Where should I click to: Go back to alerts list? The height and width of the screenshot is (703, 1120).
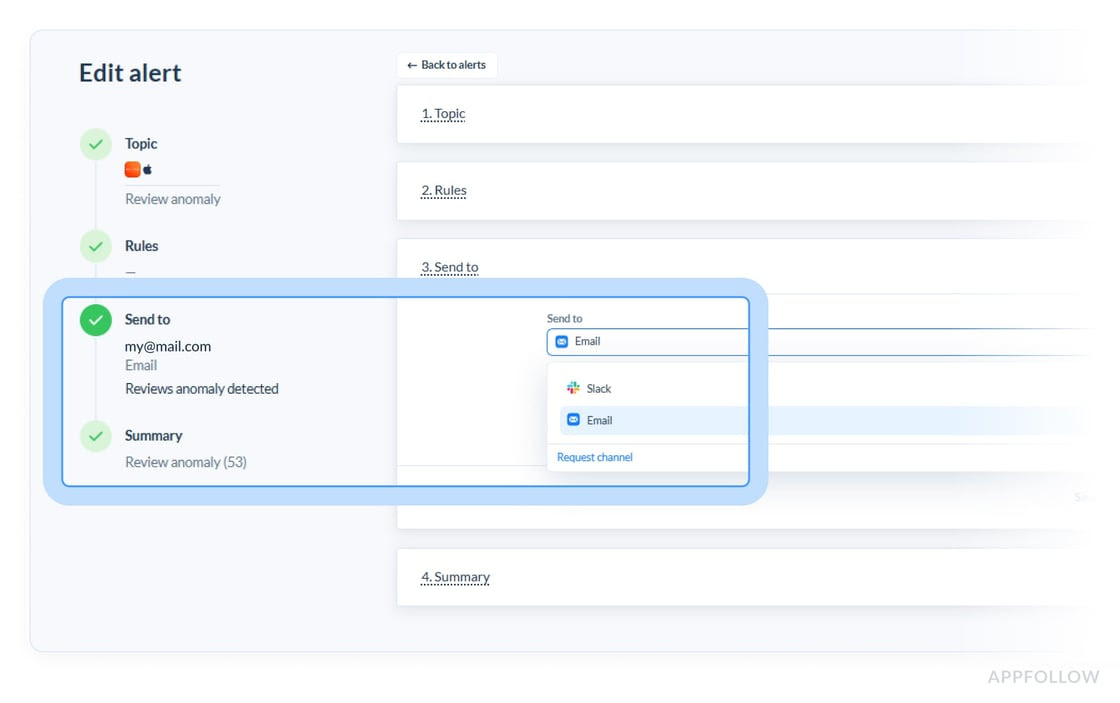click(447, 65)
